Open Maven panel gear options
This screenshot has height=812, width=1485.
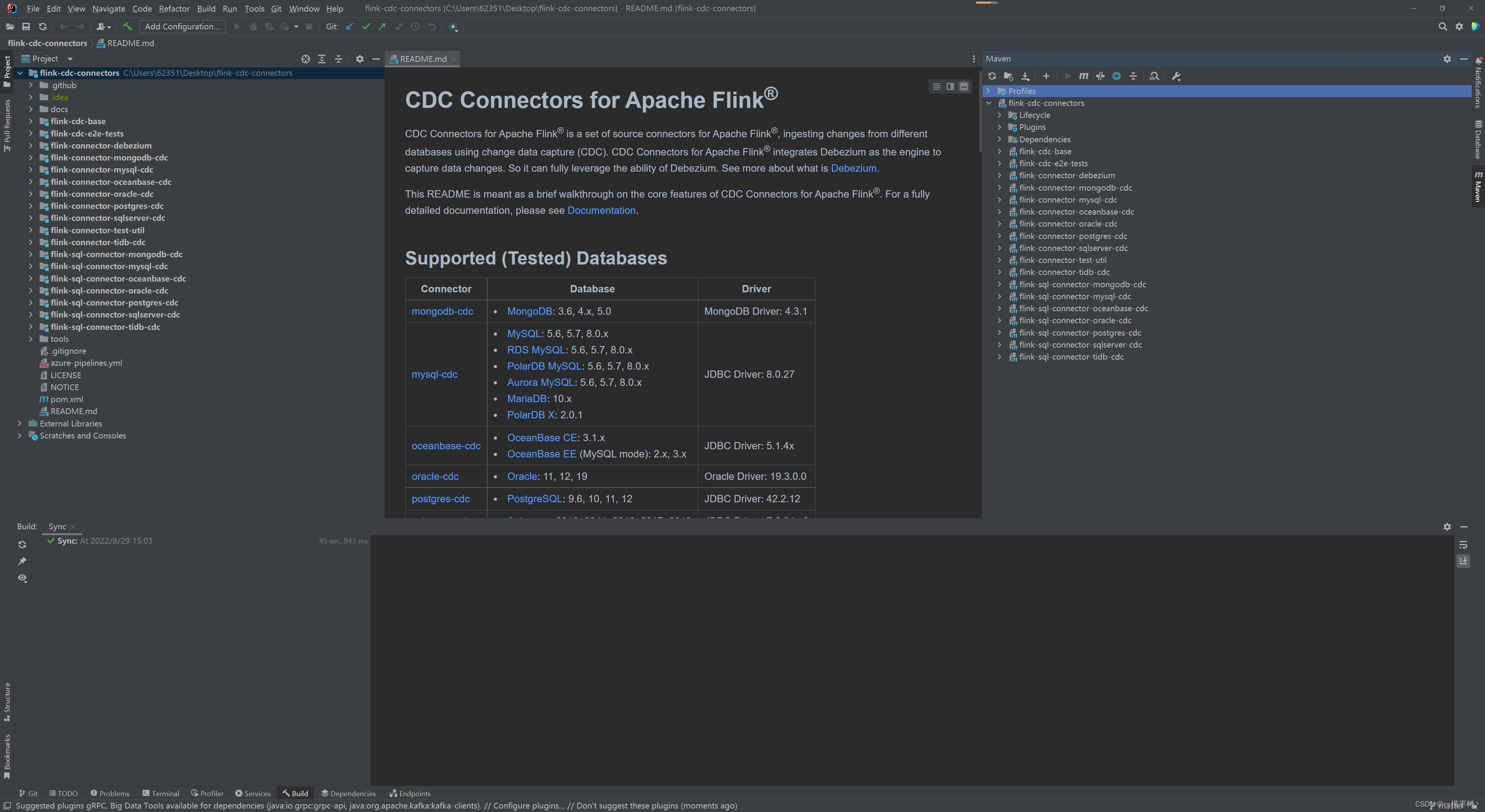click(1447, 59)
